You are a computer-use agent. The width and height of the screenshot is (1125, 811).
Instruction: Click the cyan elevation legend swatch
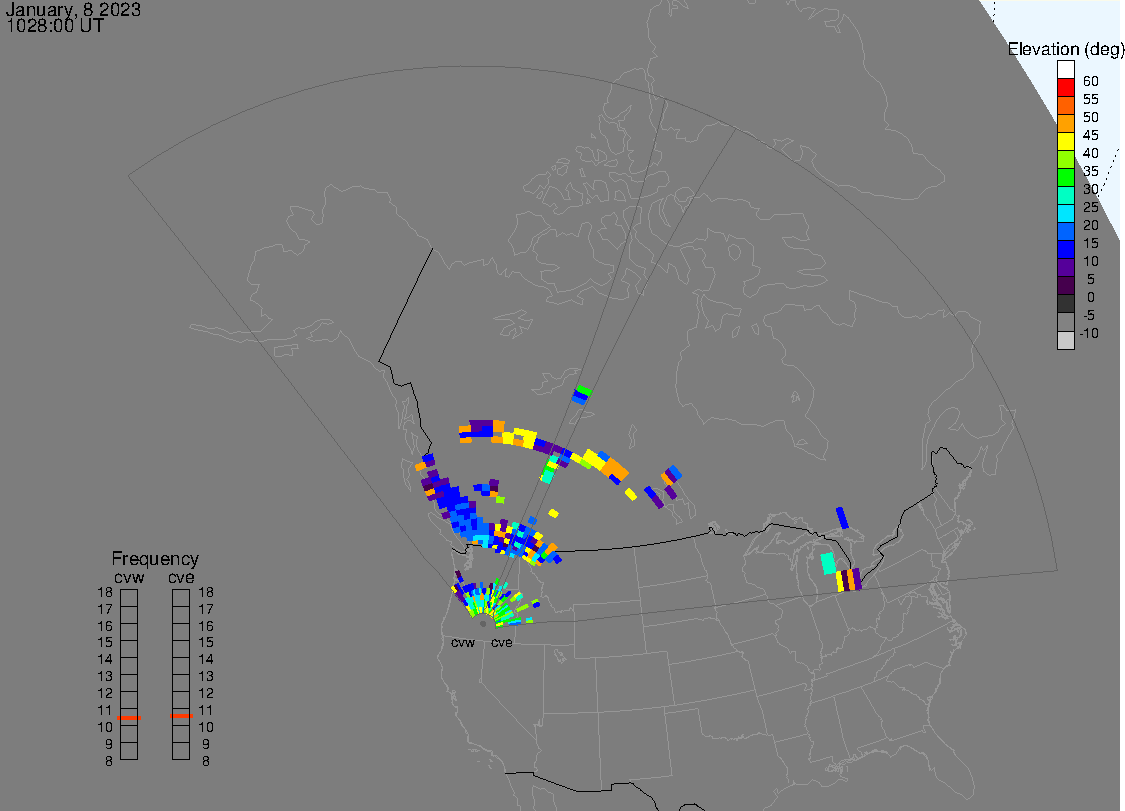(x=1065, y=213)
